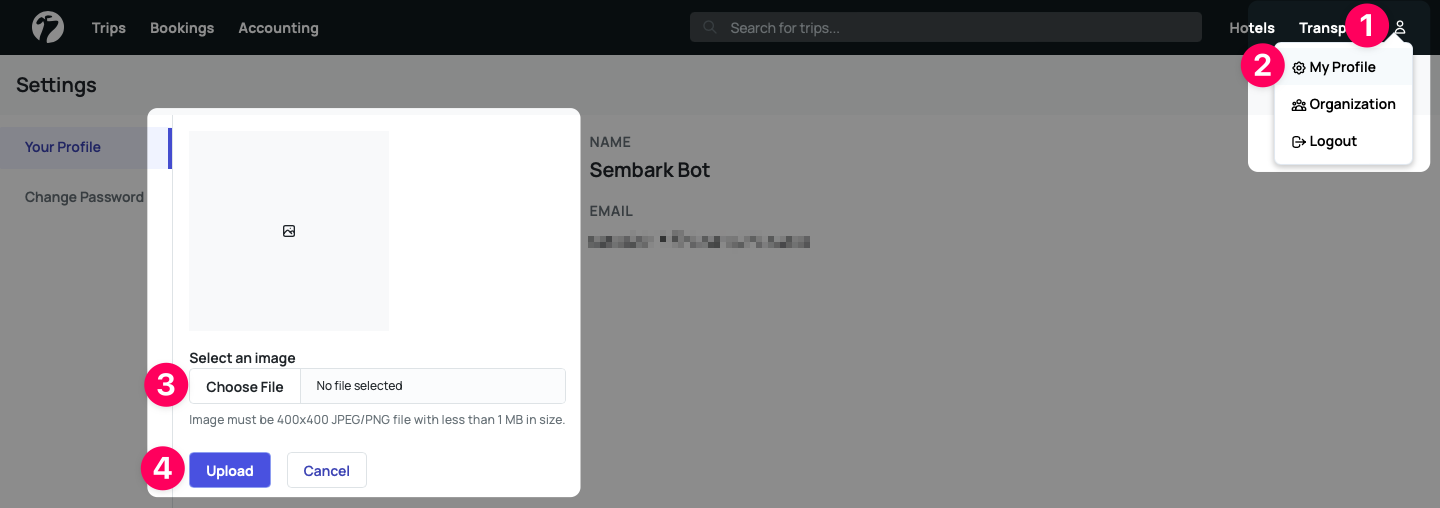Switch to the Change Password tab
The image size is (1440, 508).
click(84, 197)
